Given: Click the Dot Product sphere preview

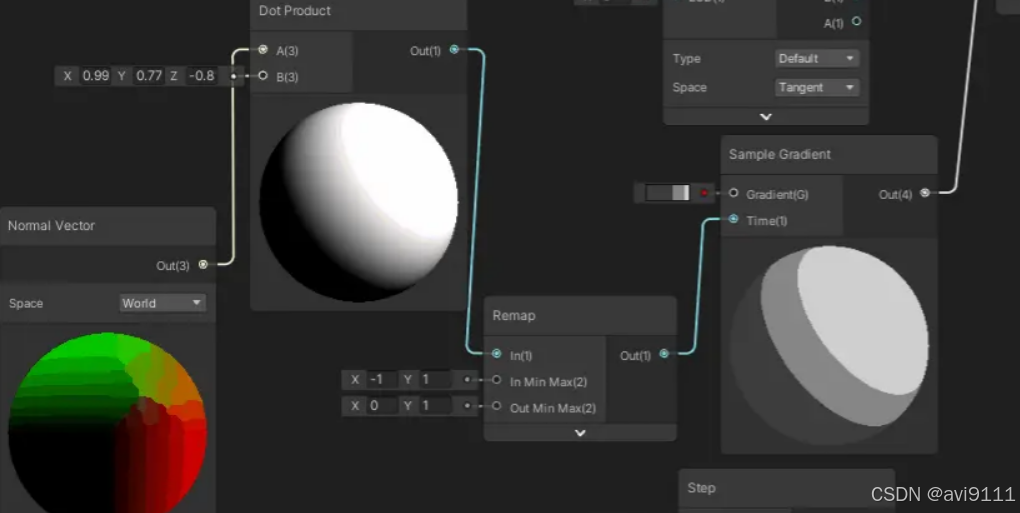Looking at the screenshot, I should pos(358,202).
